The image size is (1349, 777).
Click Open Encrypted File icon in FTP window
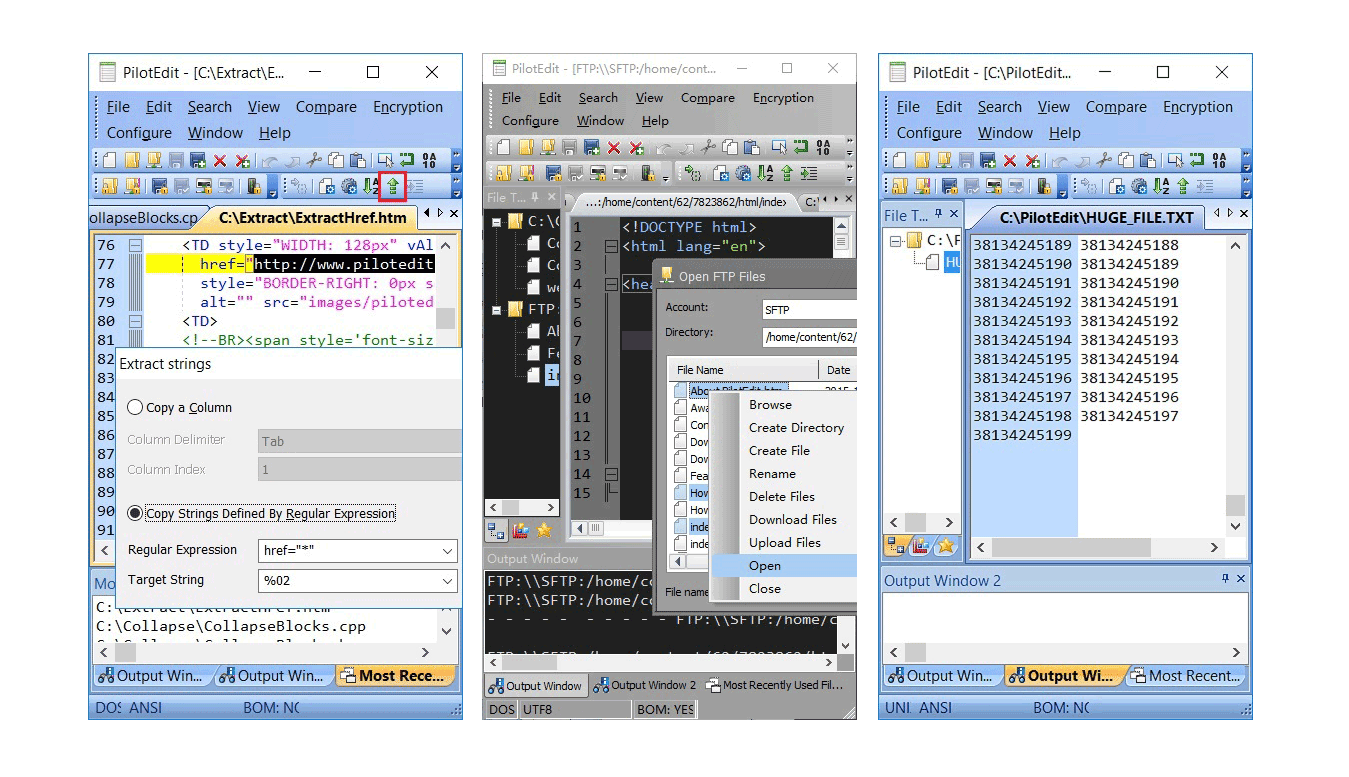coord(504,173)
